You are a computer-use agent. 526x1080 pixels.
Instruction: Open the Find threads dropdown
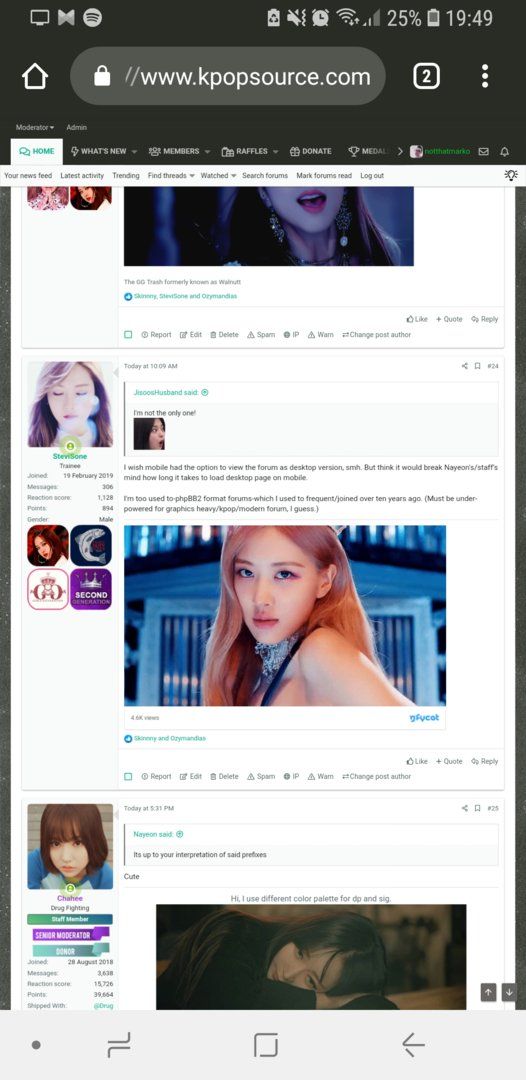tap(171, 176)
